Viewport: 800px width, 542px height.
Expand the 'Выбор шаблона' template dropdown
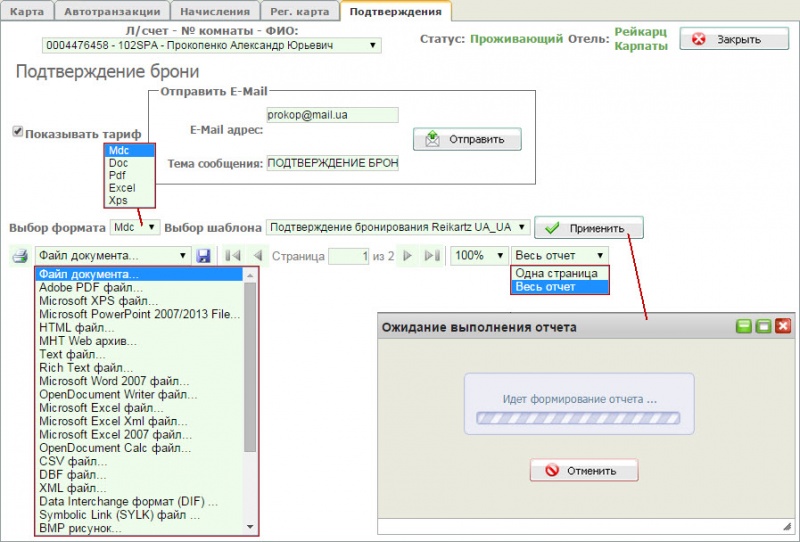tap(397, 227)
